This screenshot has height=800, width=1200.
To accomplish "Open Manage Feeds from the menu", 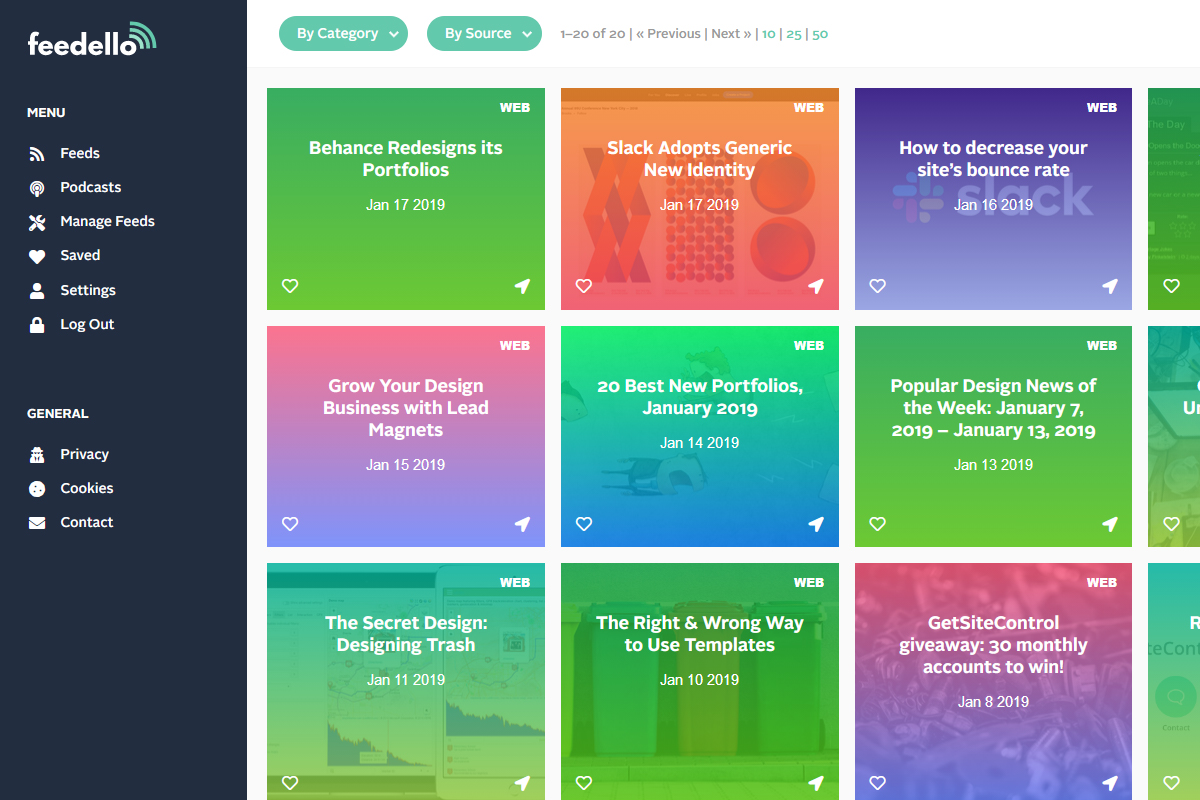I will pyautogui.click(x=107, y=222).
